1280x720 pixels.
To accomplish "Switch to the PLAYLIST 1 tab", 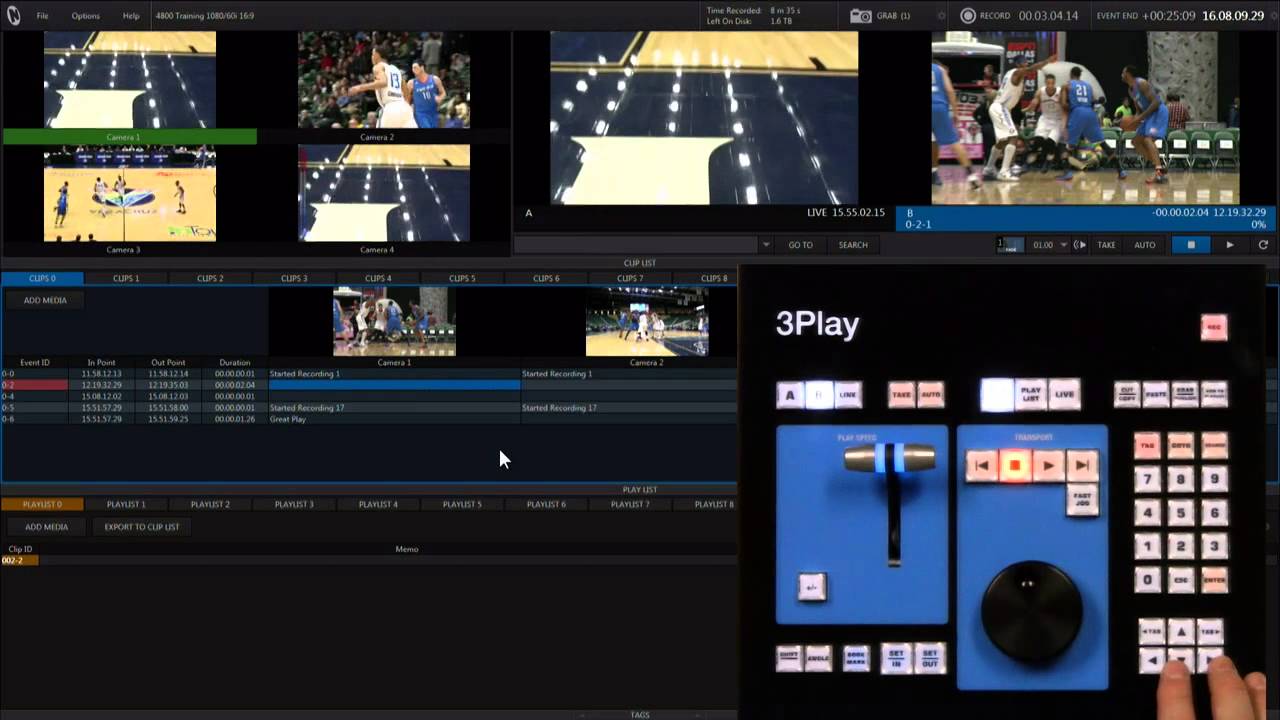I will click(x=126, y=504).
